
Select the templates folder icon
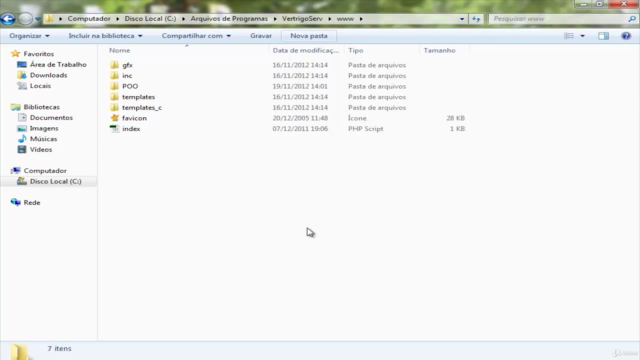click(115, 97)
